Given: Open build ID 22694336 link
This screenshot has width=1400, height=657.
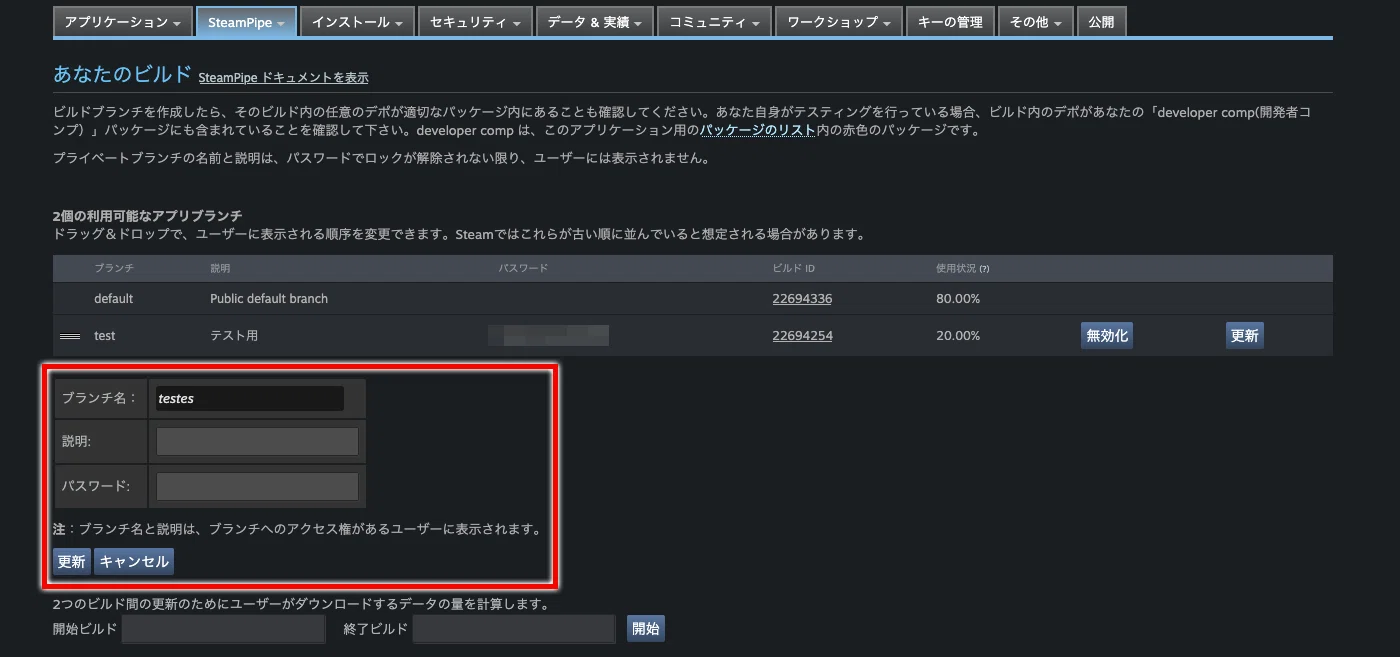Looking at the screenshot, I should (x=802, y=299).
